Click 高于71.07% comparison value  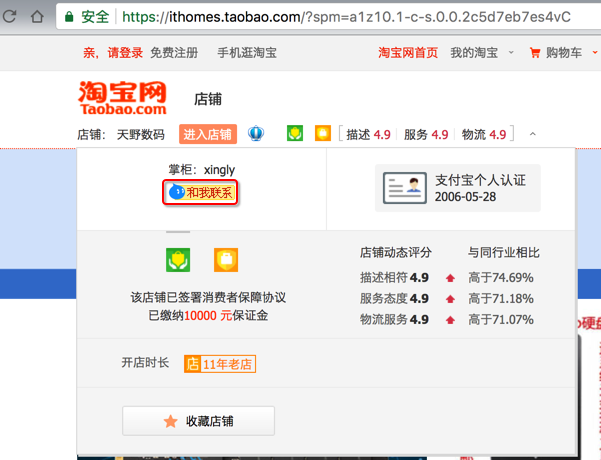click(x=501, y=319)
